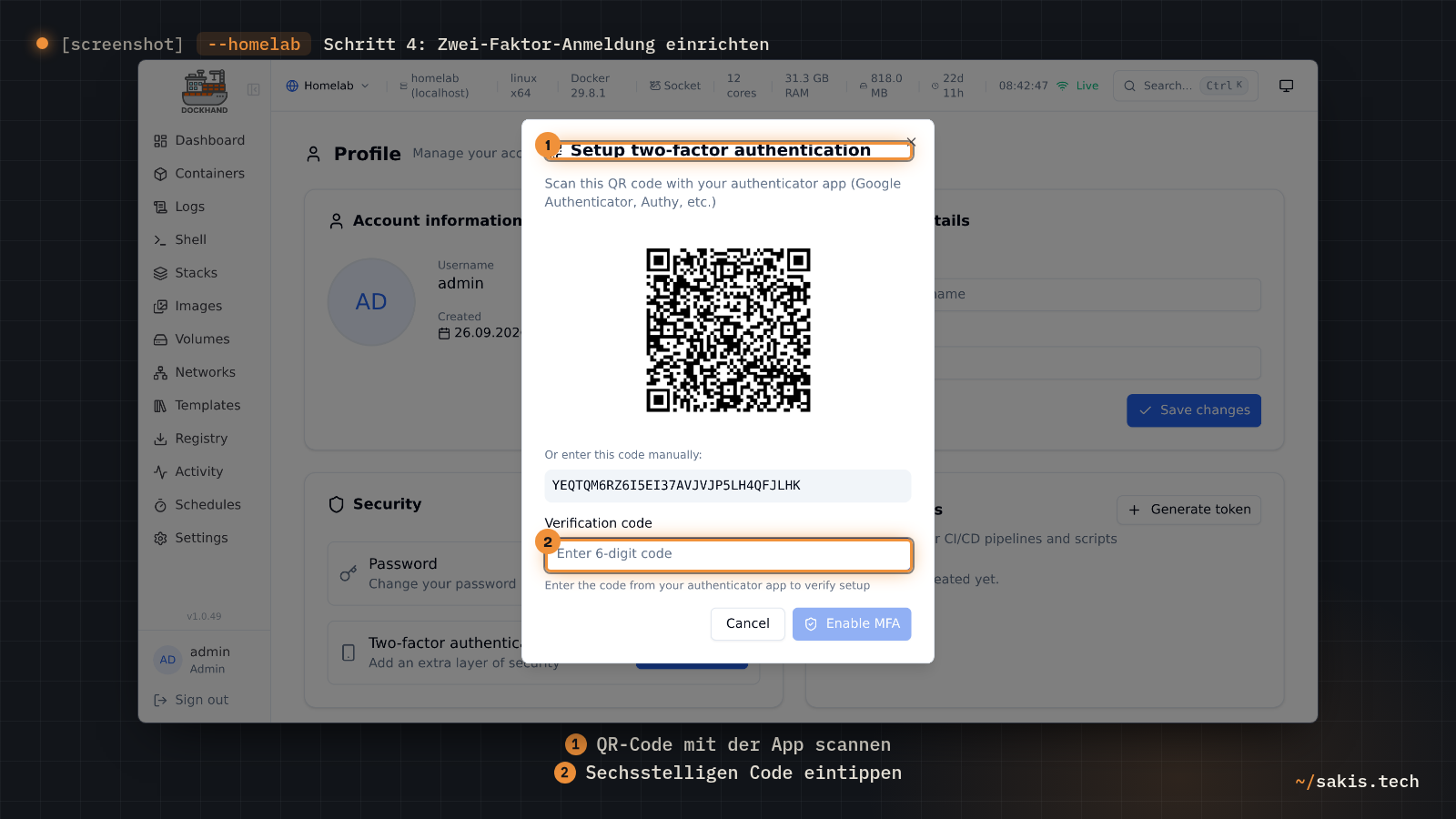1456x819 pixels.
Task: Click the 12 cores stat
Action: coord(741,86)
